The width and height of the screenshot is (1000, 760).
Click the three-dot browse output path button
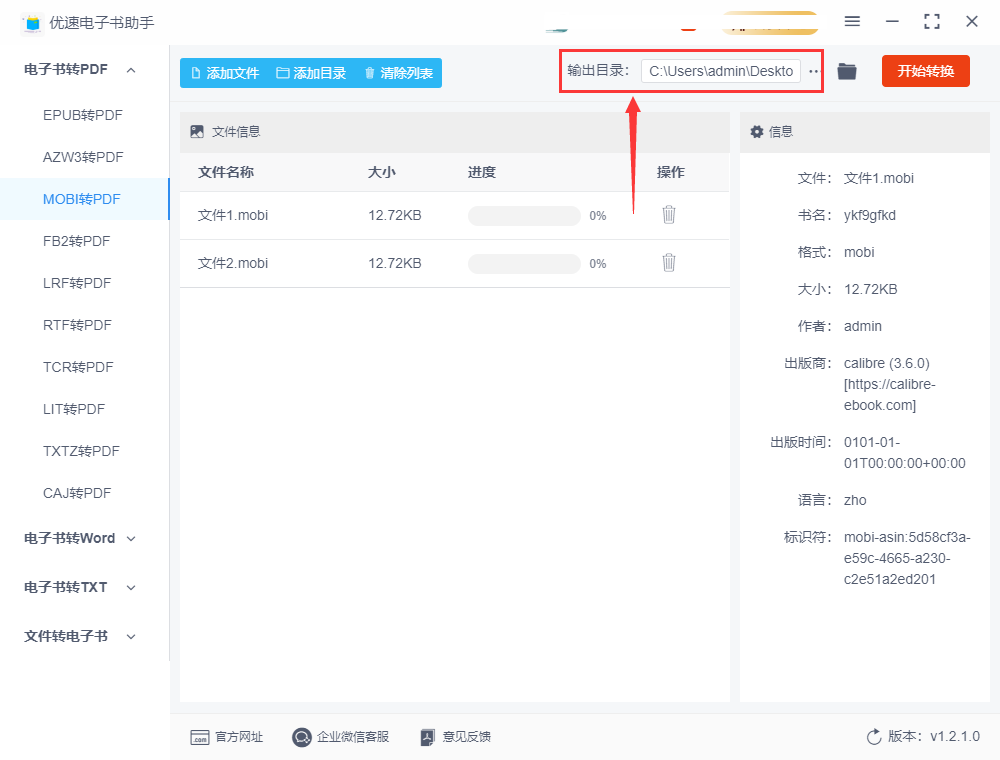click(814, 71)
